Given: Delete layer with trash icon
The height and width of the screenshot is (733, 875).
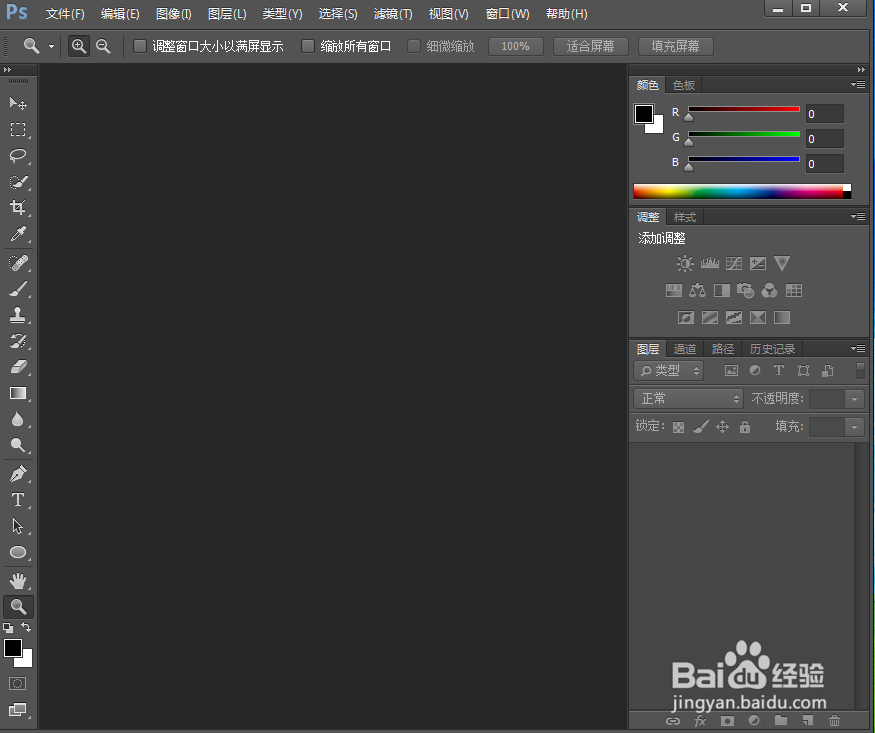Looking at the screenshot, I should pyautogui.click(x=834, y=720).
